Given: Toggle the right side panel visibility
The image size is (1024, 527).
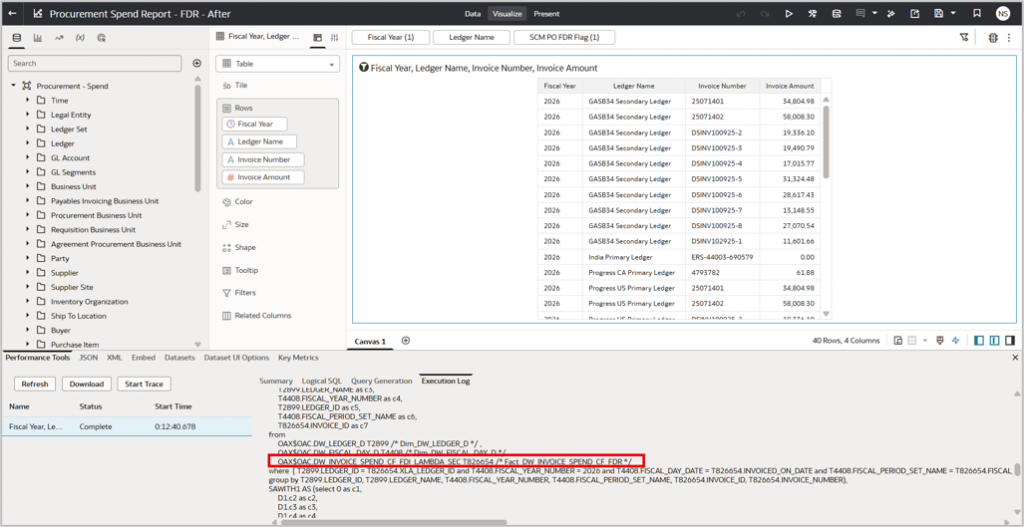Looking at the screenshot, I should (1010, 340).
